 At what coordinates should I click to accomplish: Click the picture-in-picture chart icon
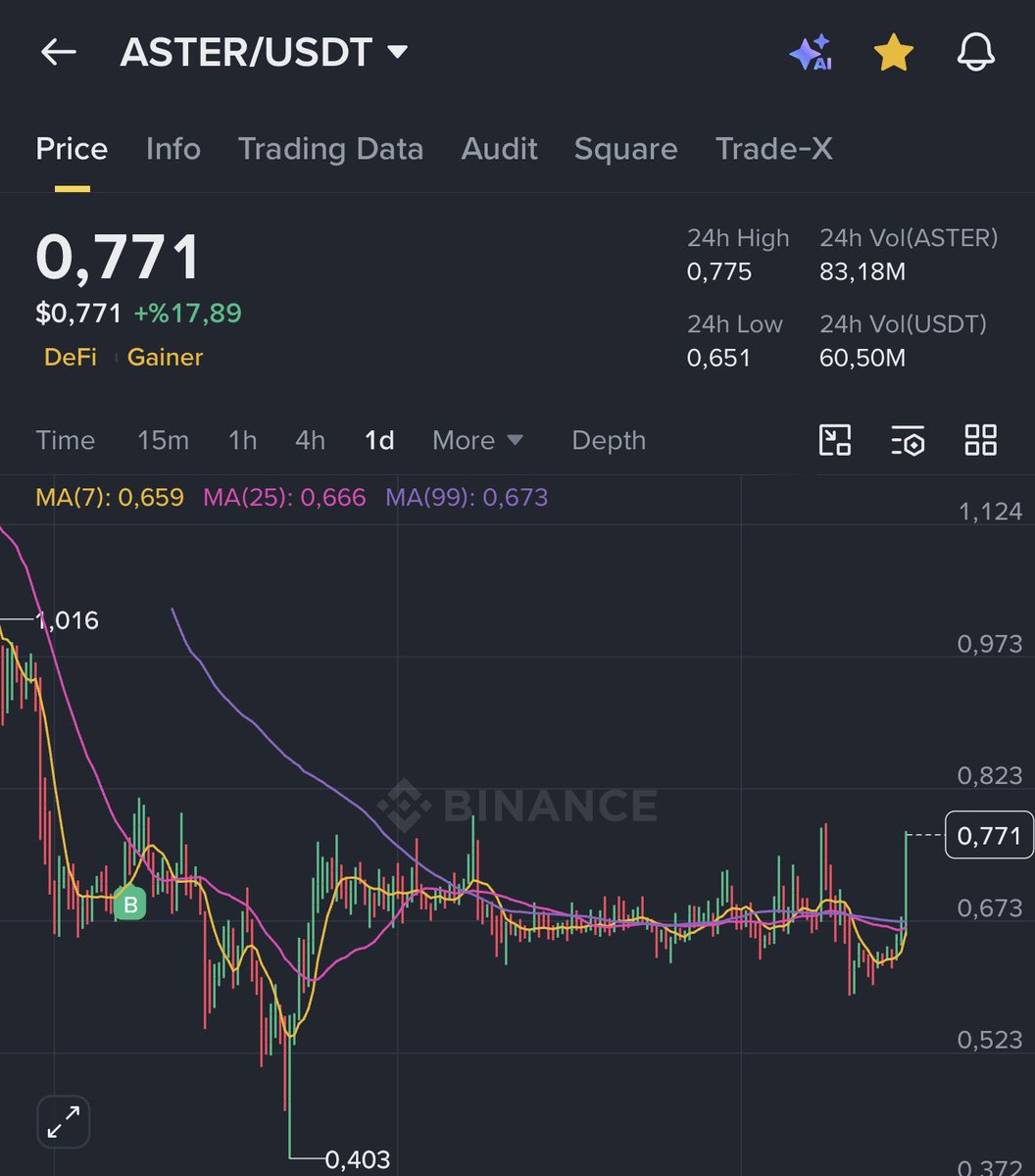[835, 440]
